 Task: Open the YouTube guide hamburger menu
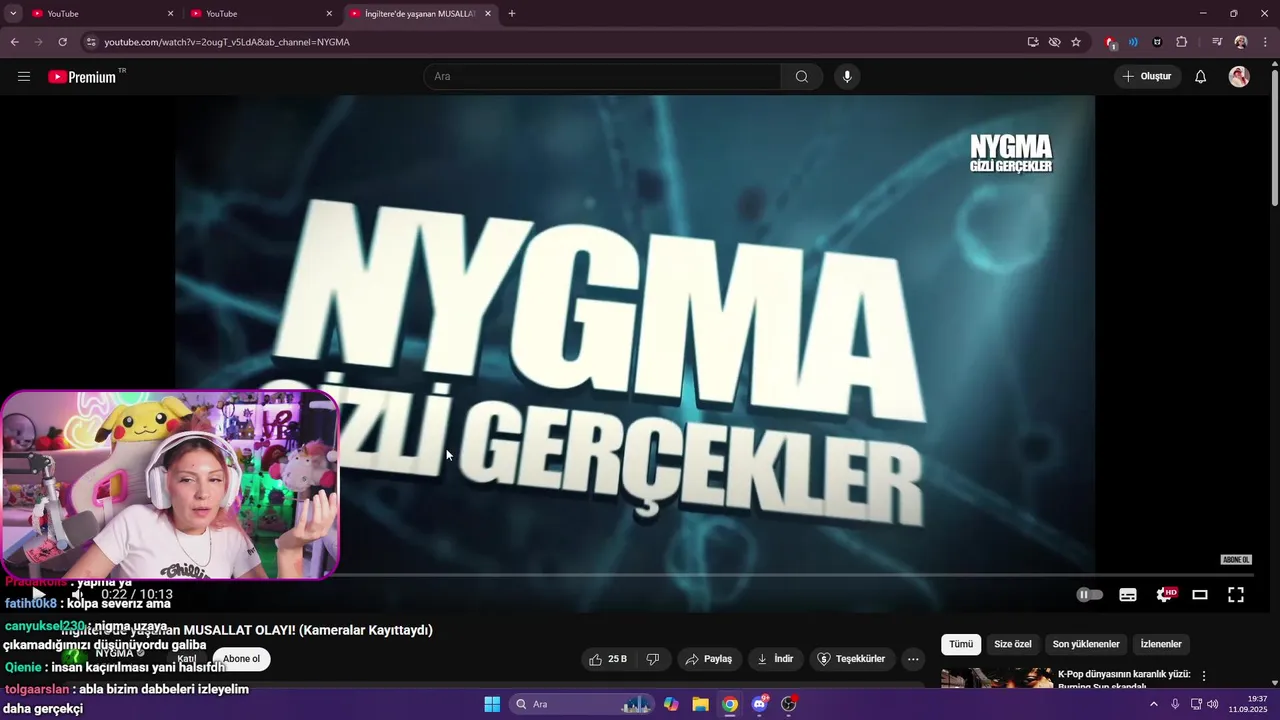[x=24, y=77]
